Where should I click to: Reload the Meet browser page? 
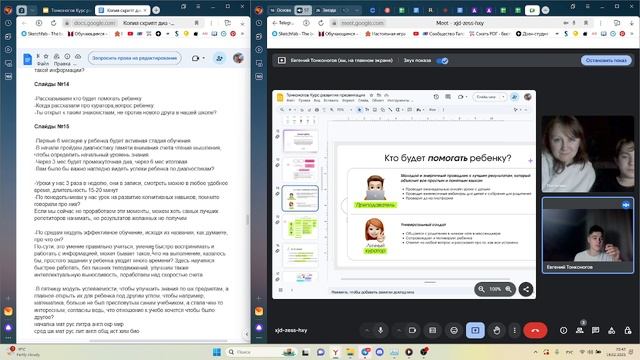pos(321,23)
